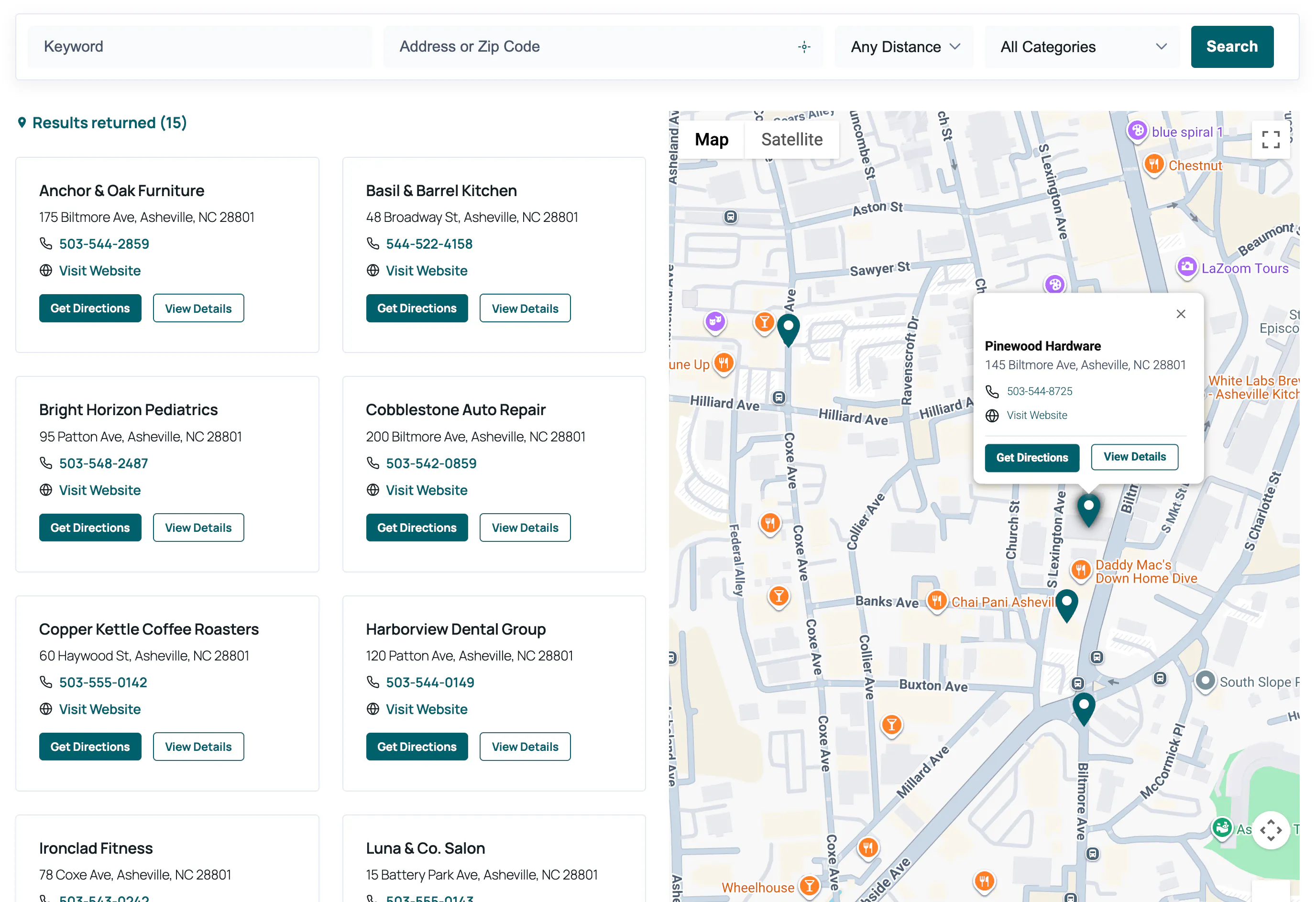Click the locate-me crosshair icon in address field

804,47
